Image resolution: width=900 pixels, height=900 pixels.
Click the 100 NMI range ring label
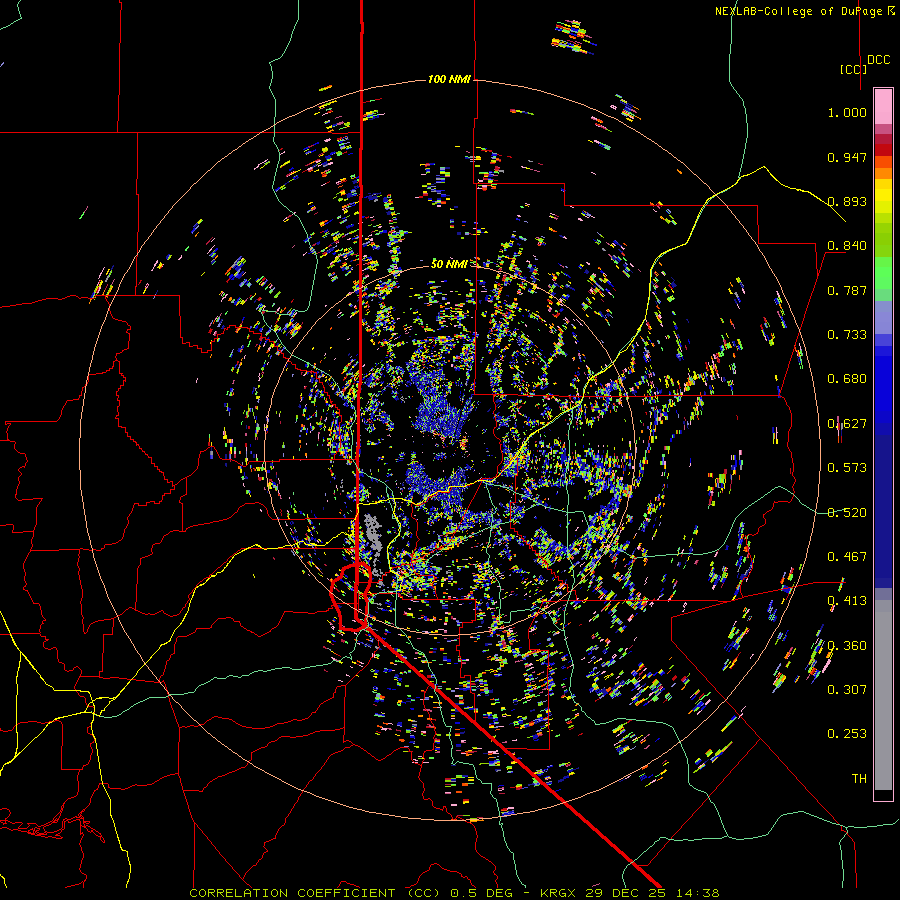pyautogui.click(x=449, y=79)
